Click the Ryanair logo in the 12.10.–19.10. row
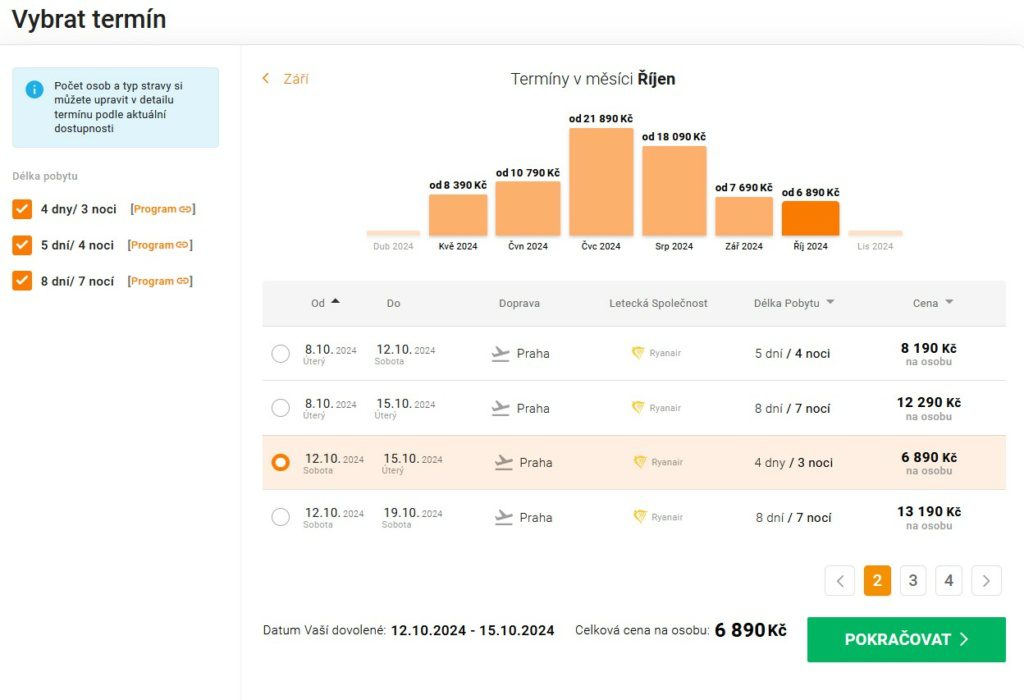Screen dimensions: 1024x700 tap(640, 517)
